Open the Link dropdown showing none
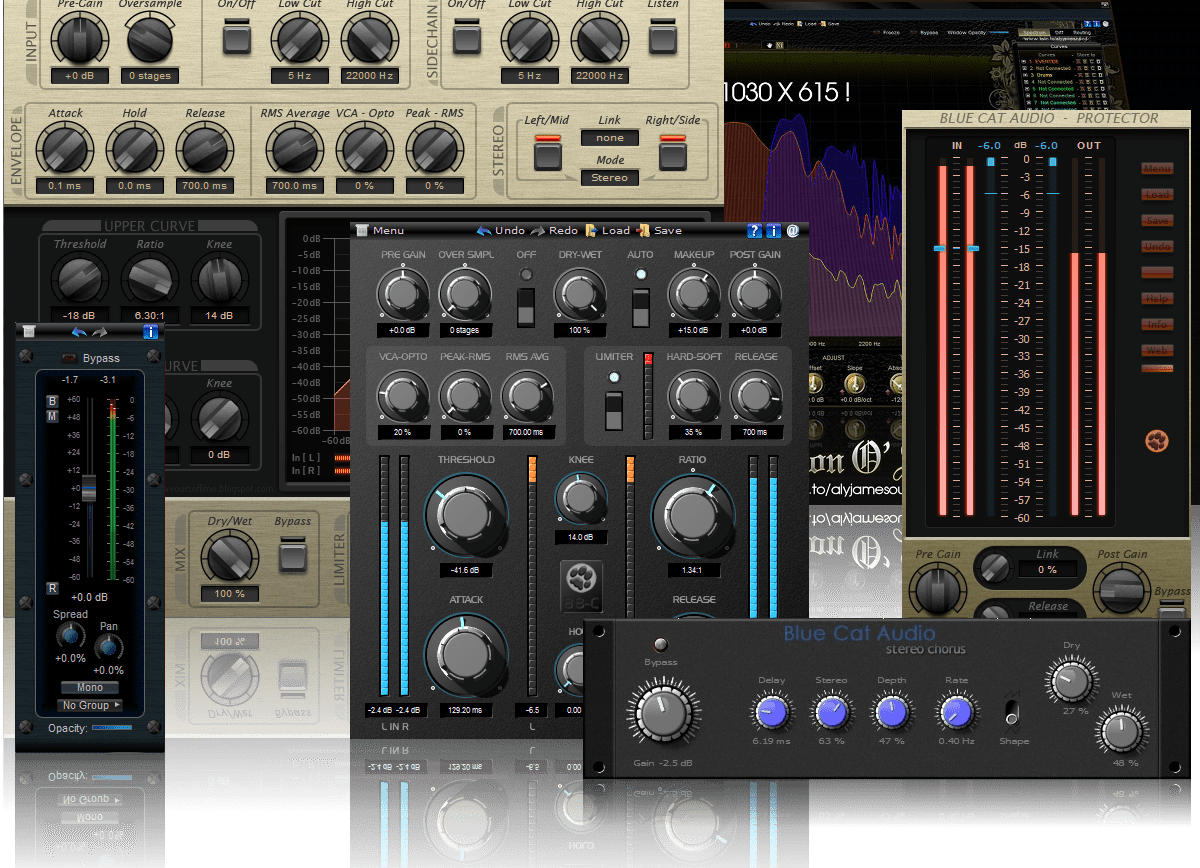 pos(610,138)
